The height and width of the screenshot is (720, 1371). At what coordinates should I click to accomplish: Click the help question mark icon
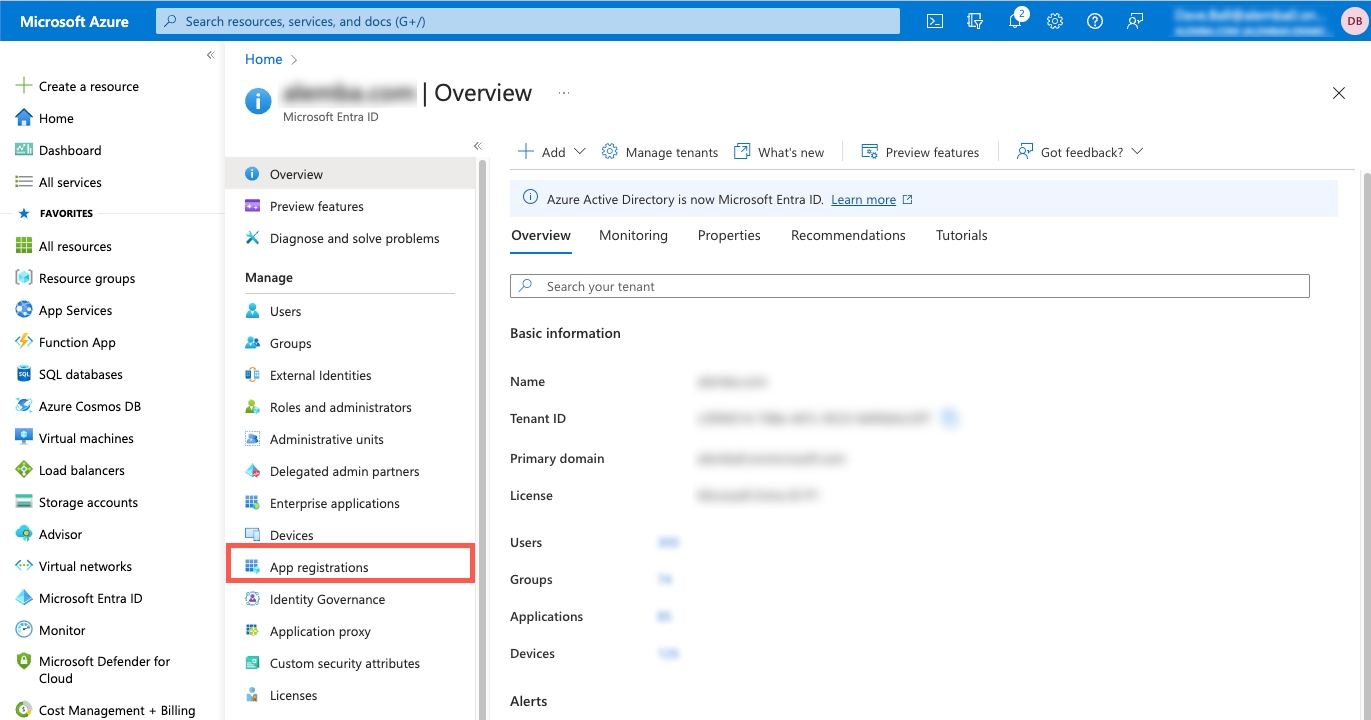1094,21
